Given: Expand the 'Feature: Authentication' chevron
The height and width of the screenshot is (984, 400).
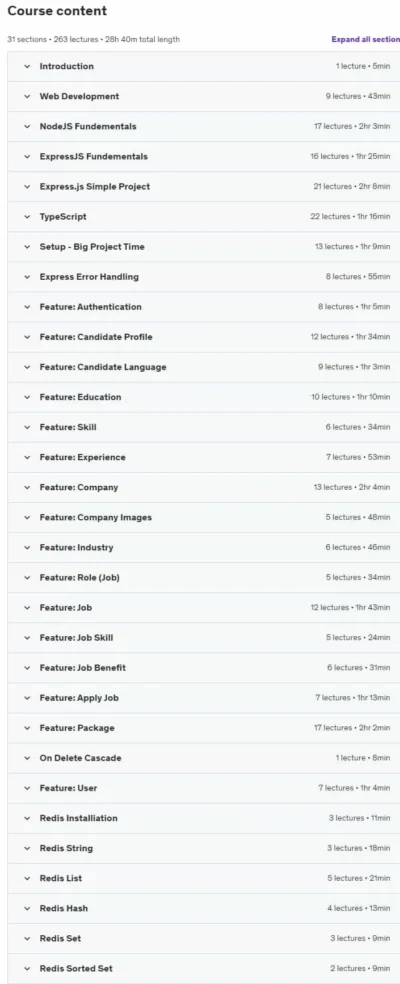Looking at the screenshot, I should (x=27, y=307).
